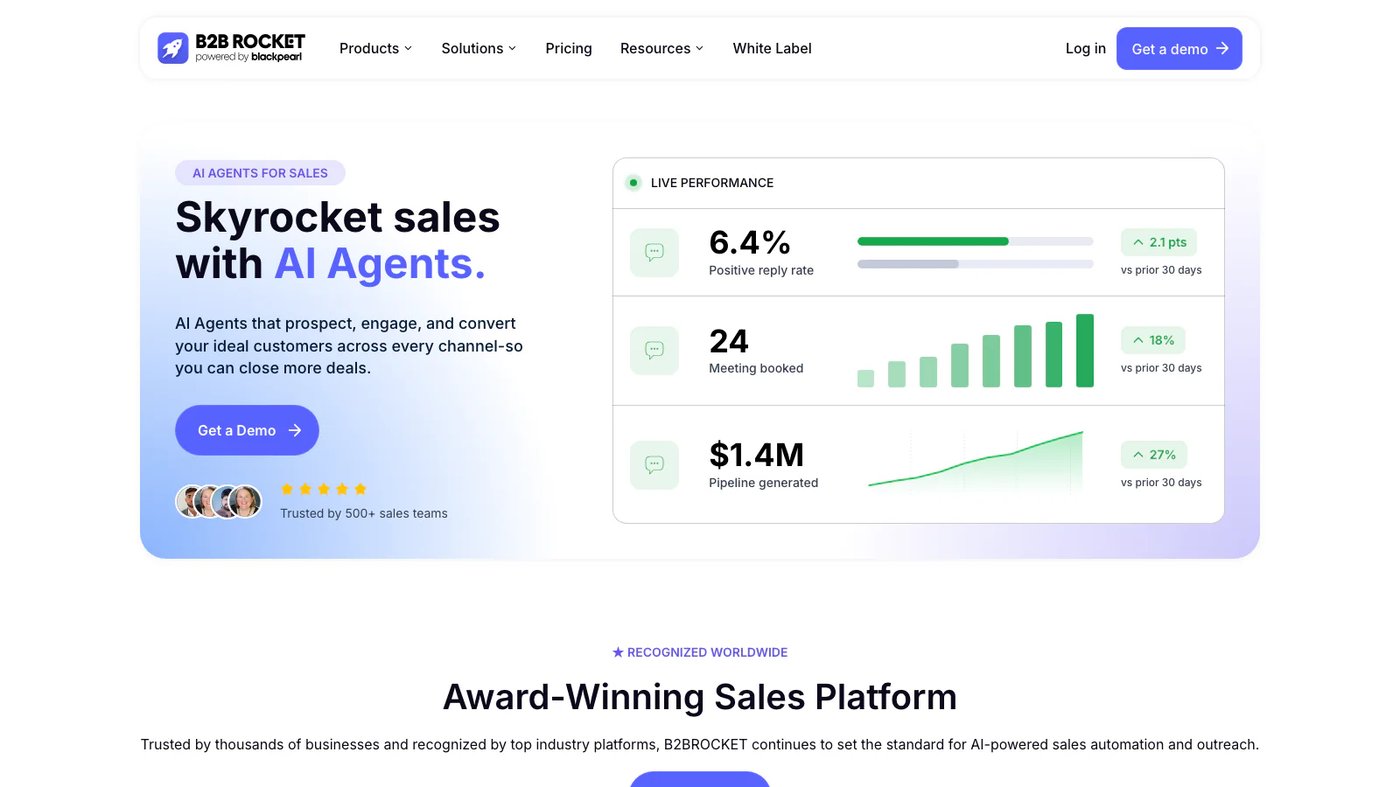Click the Pipeline generated line chart

point(975,460)
